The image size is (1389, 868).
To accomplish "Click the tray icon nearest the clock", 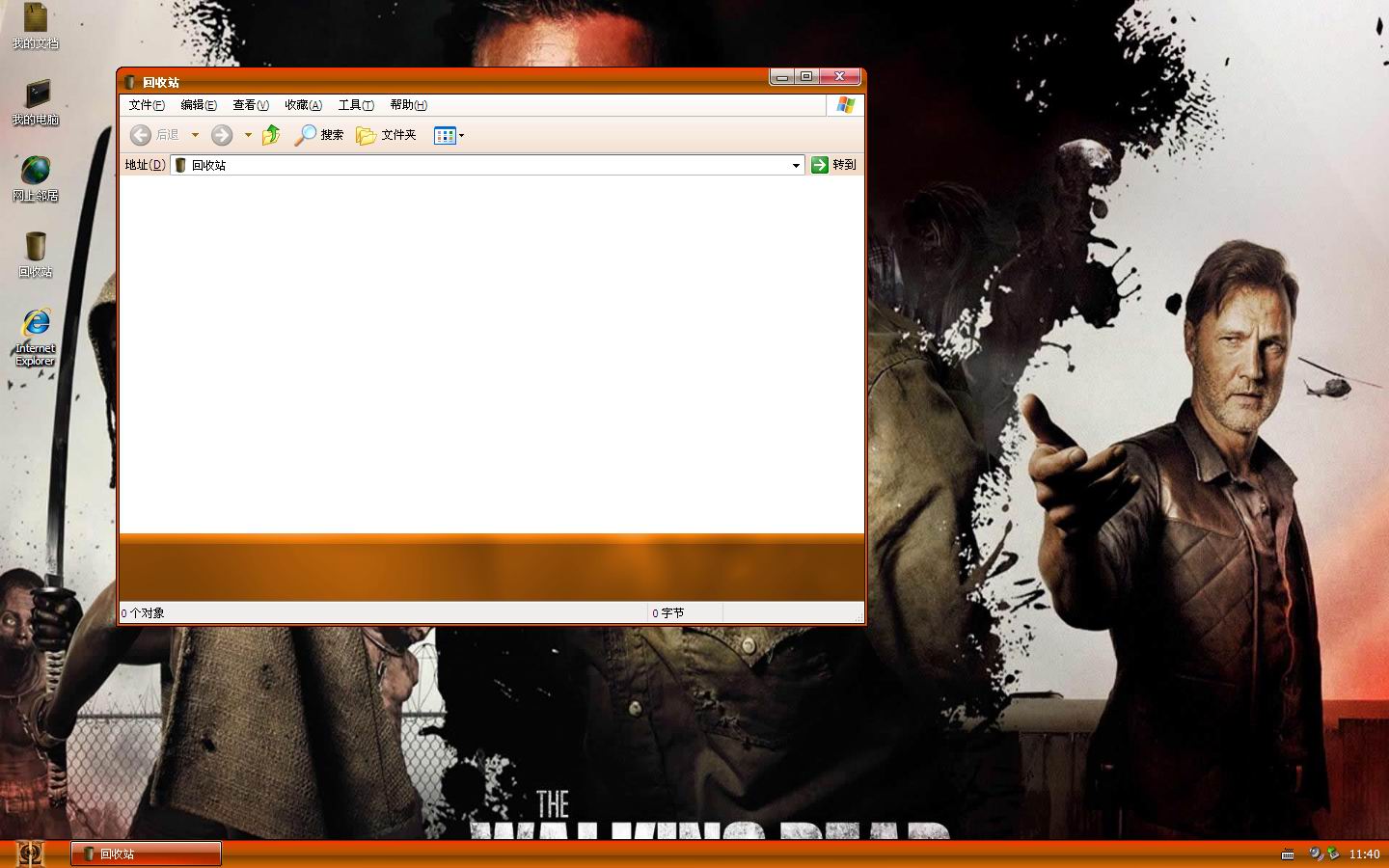I will click(1333, 854).
